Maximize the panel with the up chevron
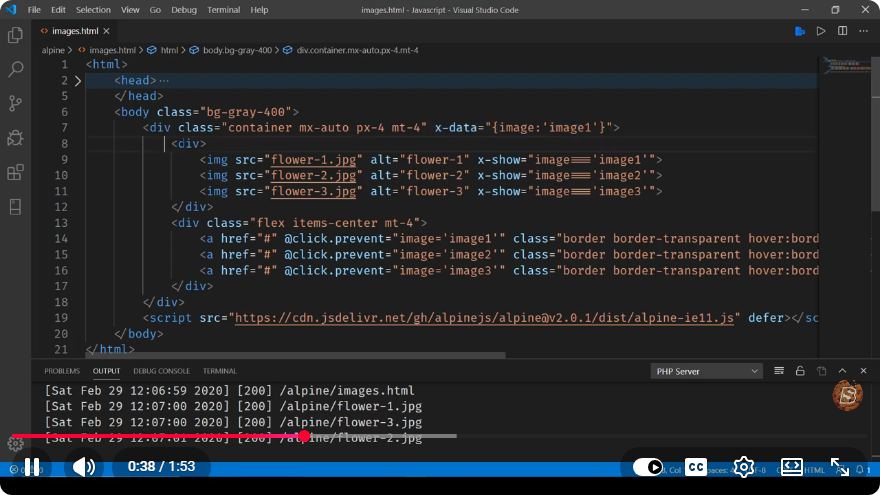Screen dimensions: 880x495 (842, 371)
